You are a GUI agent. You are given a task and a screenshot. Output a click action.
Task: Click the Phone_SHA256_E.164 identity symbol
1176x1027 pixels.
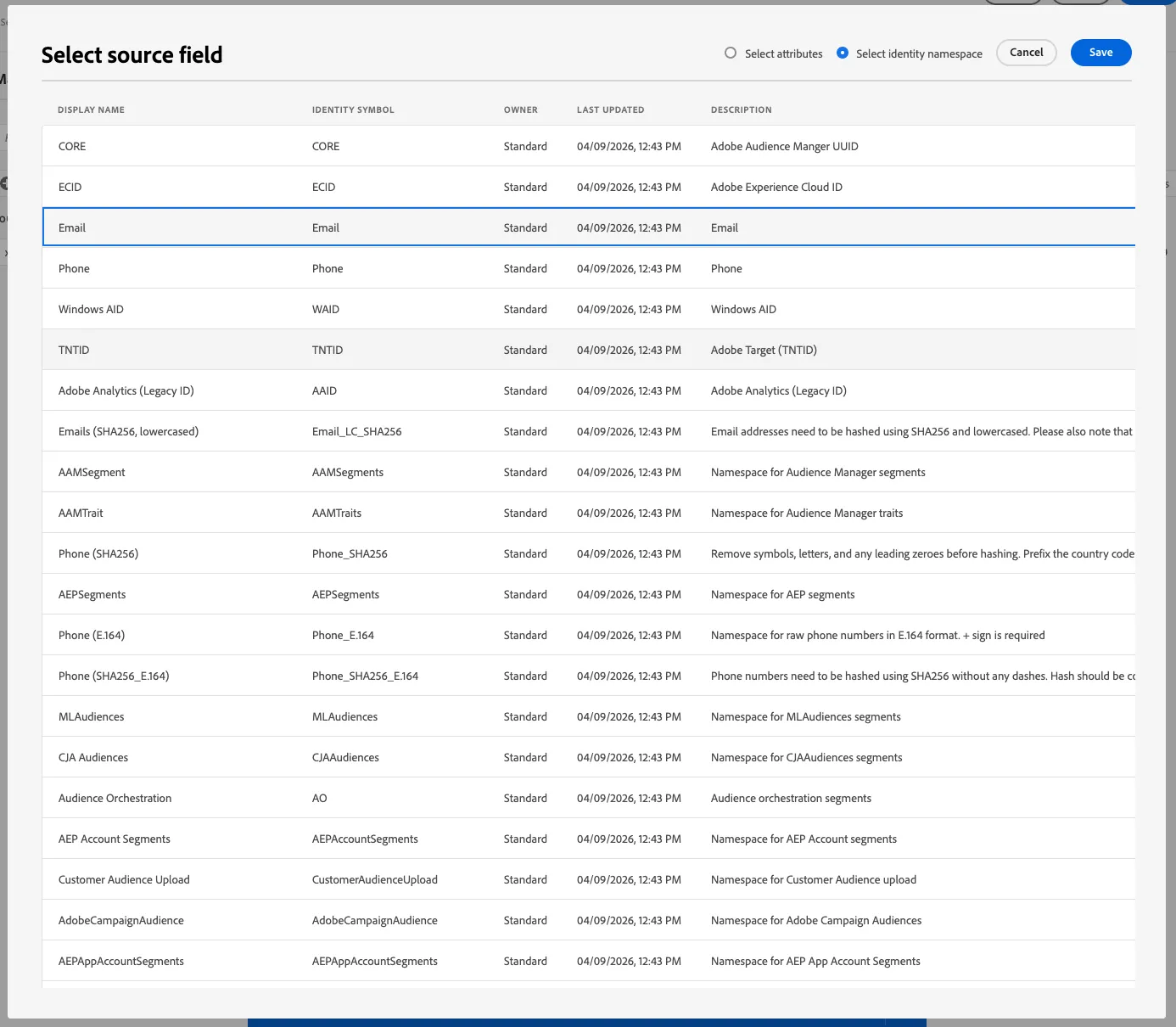pos(365,676)
